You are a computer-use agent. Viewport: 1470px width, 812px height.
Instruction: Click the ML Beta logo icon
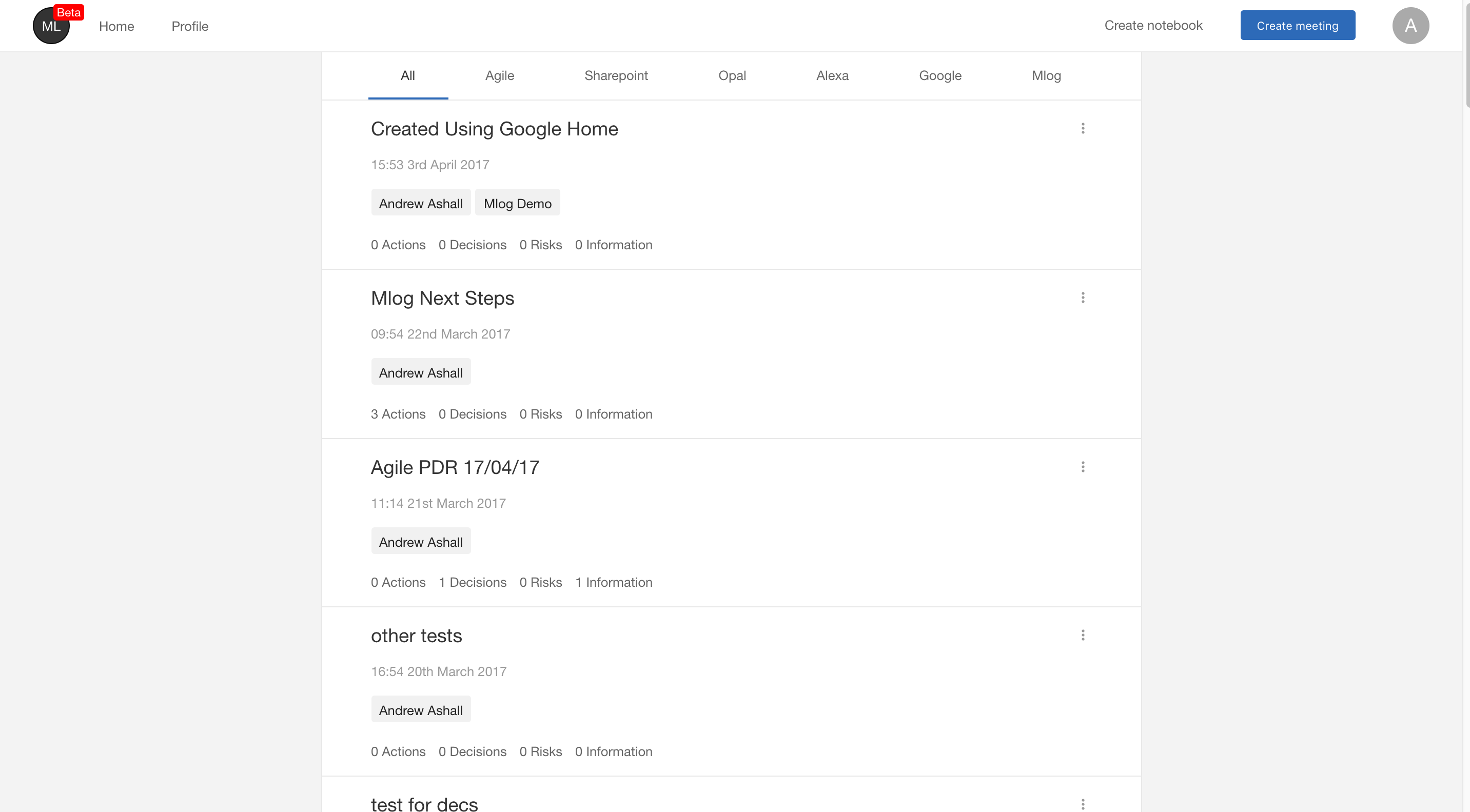(51, 26)
